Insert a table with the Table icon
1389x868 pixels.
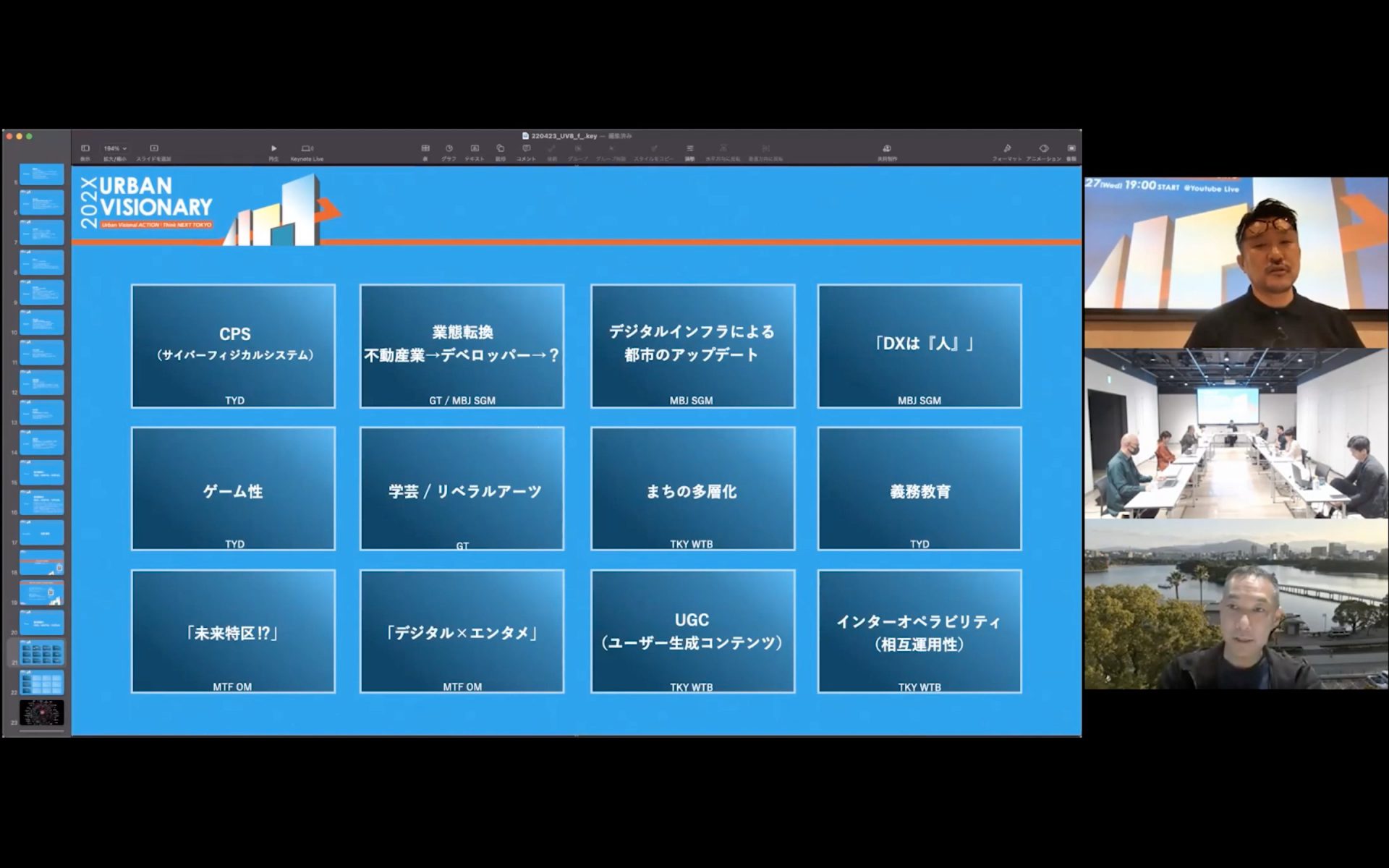click(x=425, y=150)
